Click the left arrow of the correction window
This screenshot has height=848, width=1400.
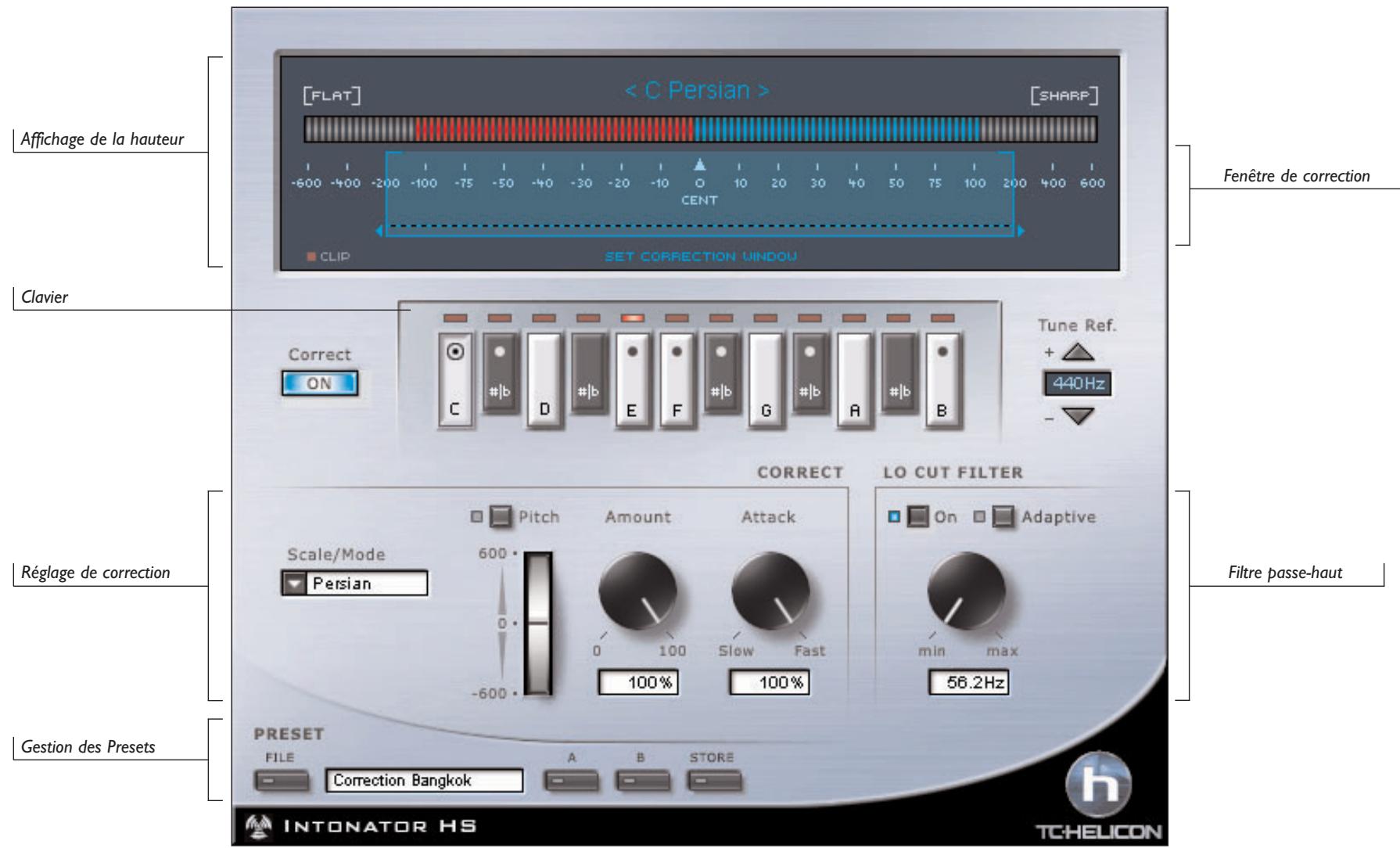click(x=379, y=232)
